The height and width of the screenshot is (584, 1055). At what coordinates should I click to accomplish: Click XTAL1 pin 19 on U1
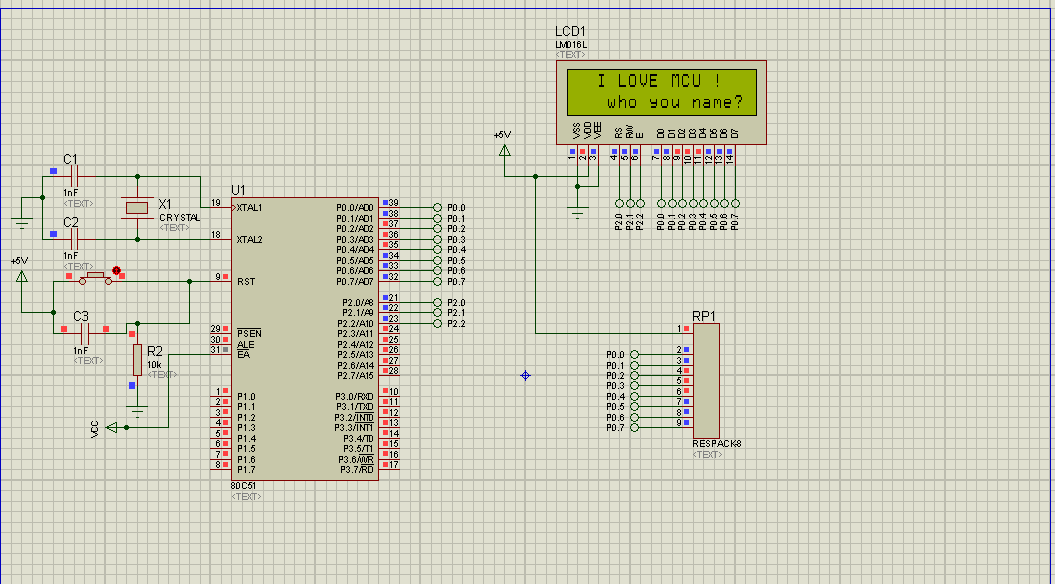point(221,207)
